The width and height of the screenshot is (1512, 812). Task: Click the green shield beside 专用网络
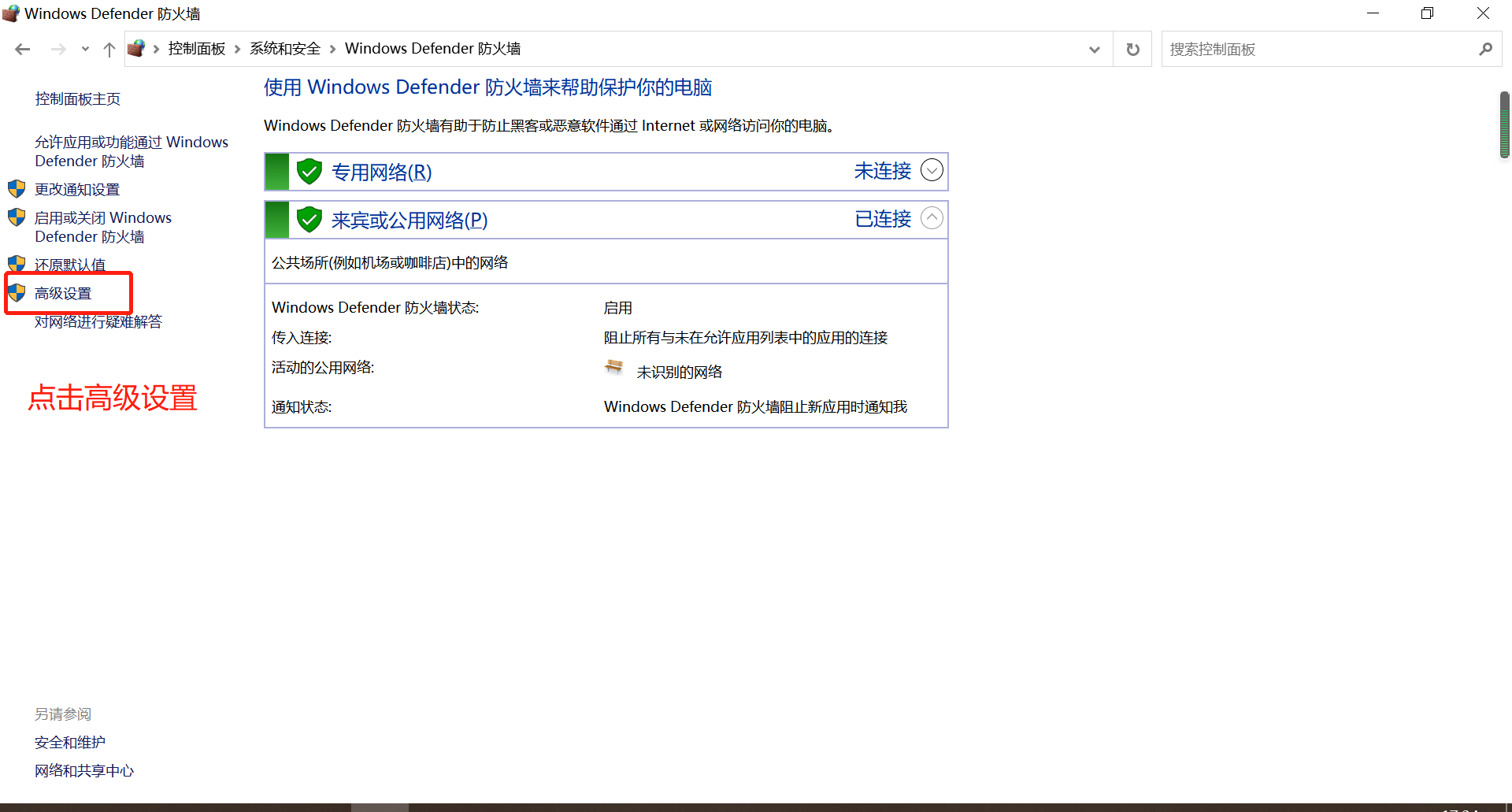(309, 172)
